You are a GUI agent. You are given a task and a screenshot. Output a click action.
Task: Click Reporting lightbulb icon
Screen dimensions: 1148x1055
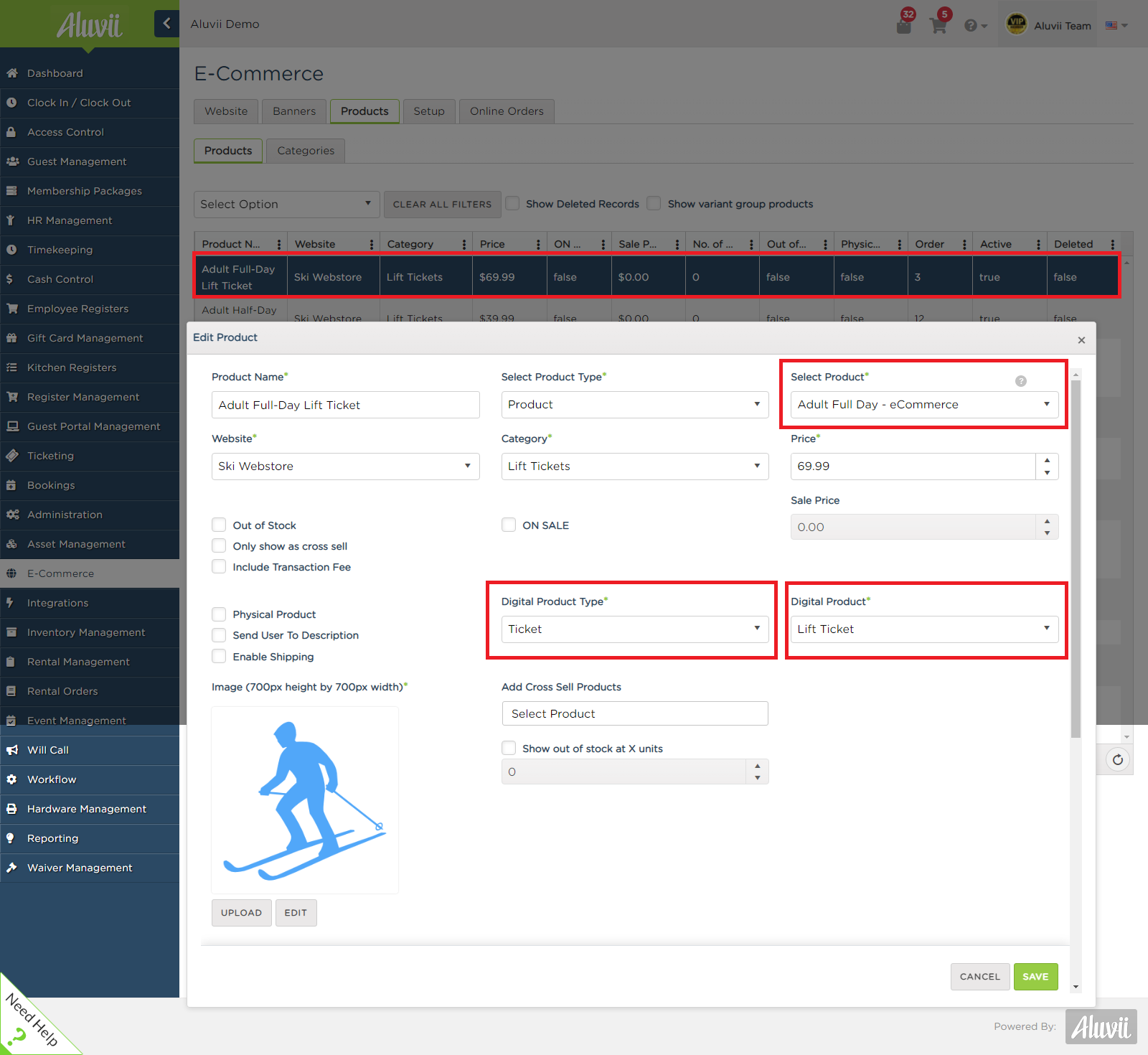pos(10,838)
